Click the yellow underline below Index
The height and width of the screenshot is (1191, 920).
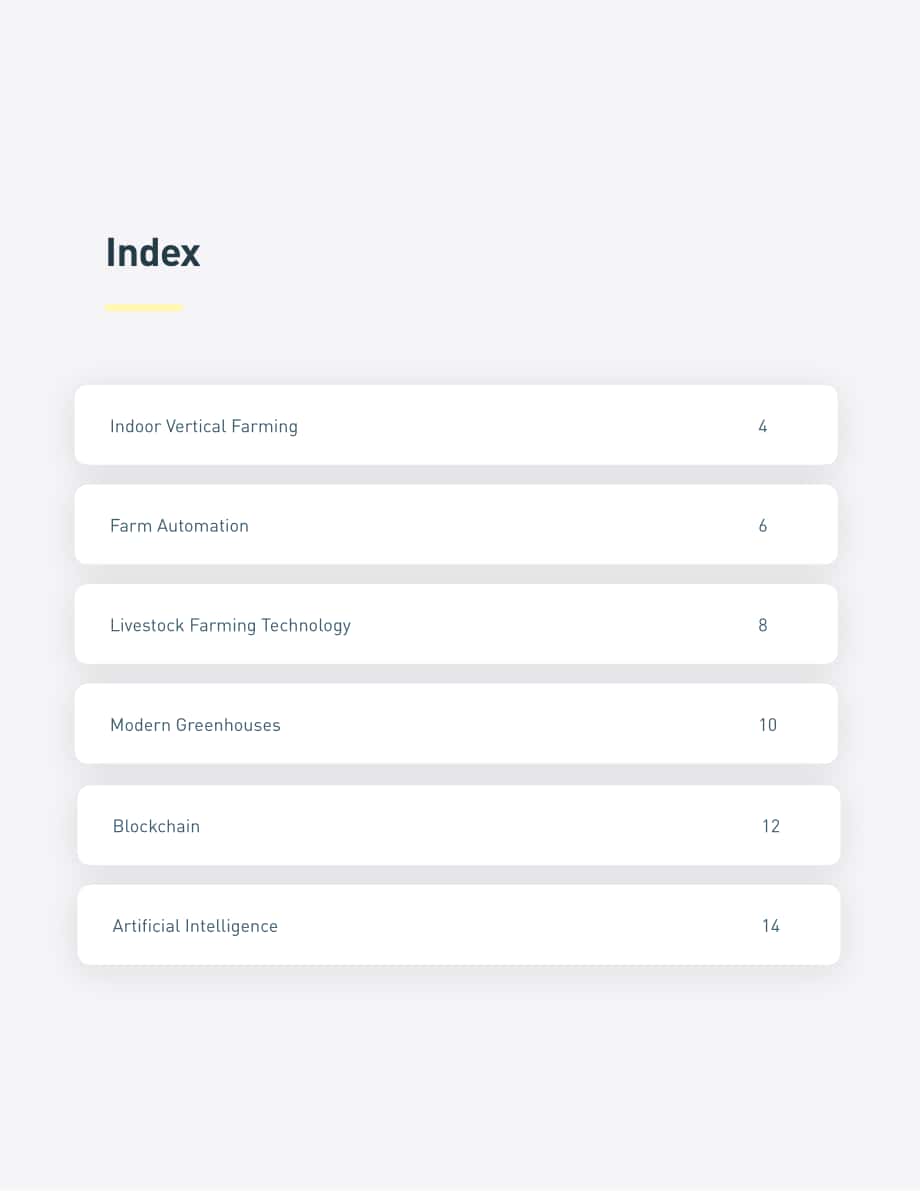tap(144, 308)
